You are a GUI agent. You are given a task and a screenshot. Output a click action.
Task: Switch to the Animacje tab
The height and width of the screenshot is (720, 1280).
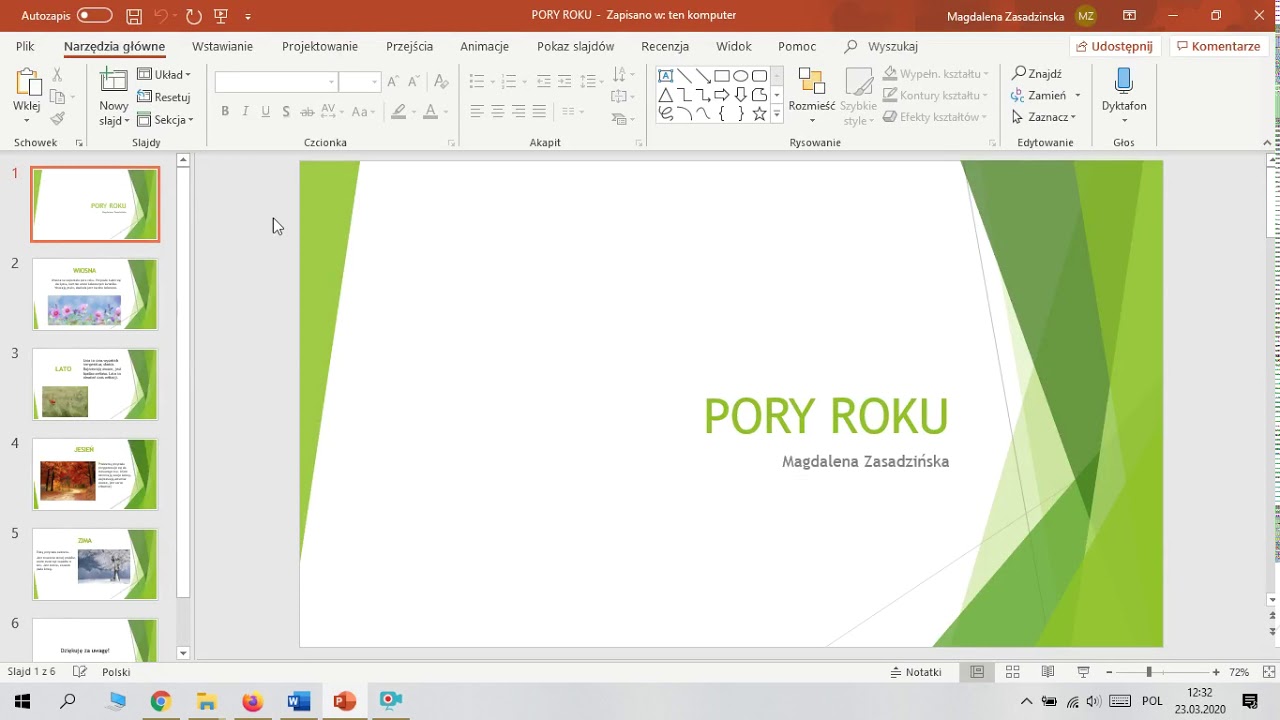[484, 46]
